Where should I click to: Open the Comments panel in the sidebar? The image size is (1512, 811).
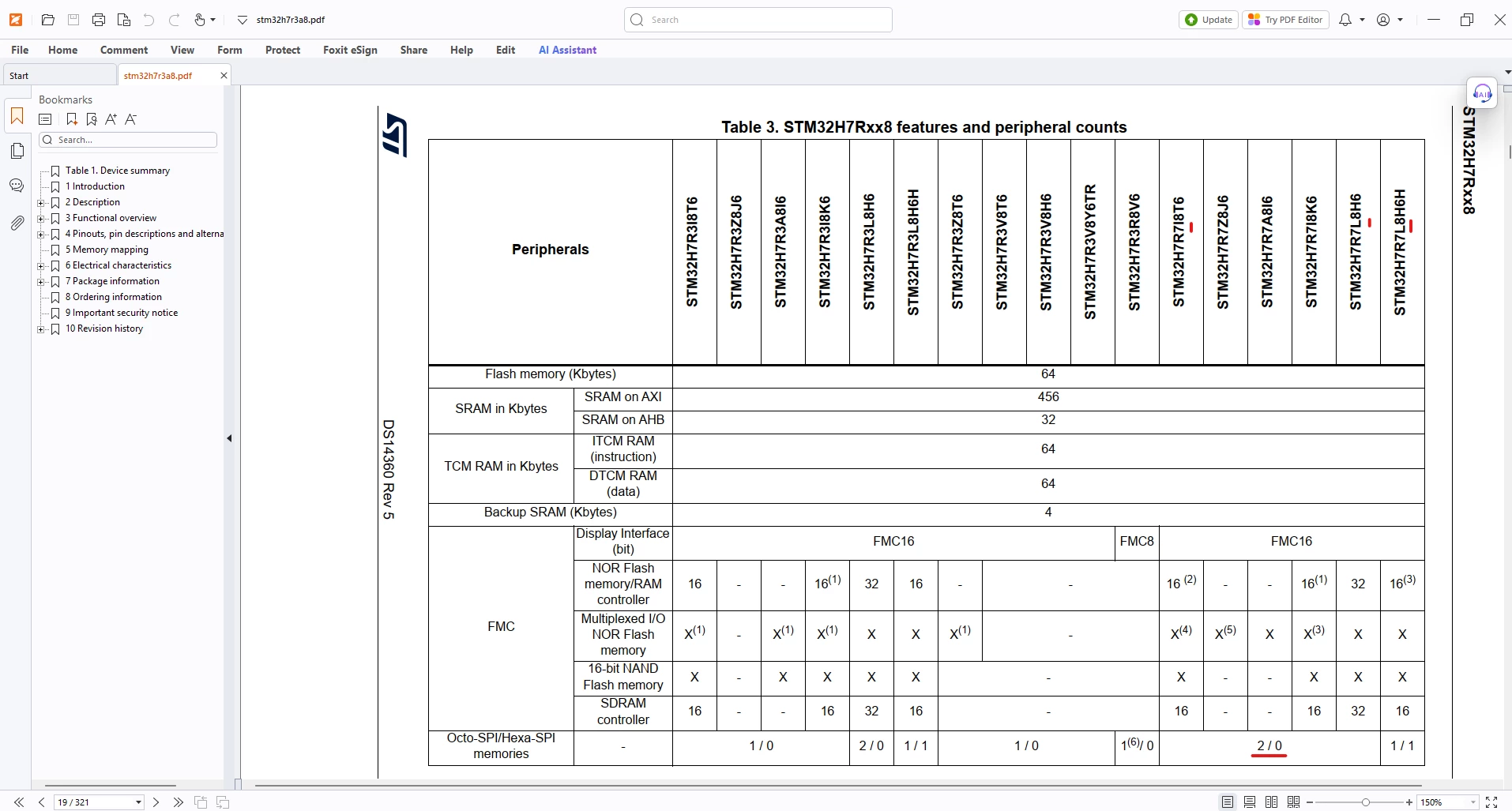(17, 186)
